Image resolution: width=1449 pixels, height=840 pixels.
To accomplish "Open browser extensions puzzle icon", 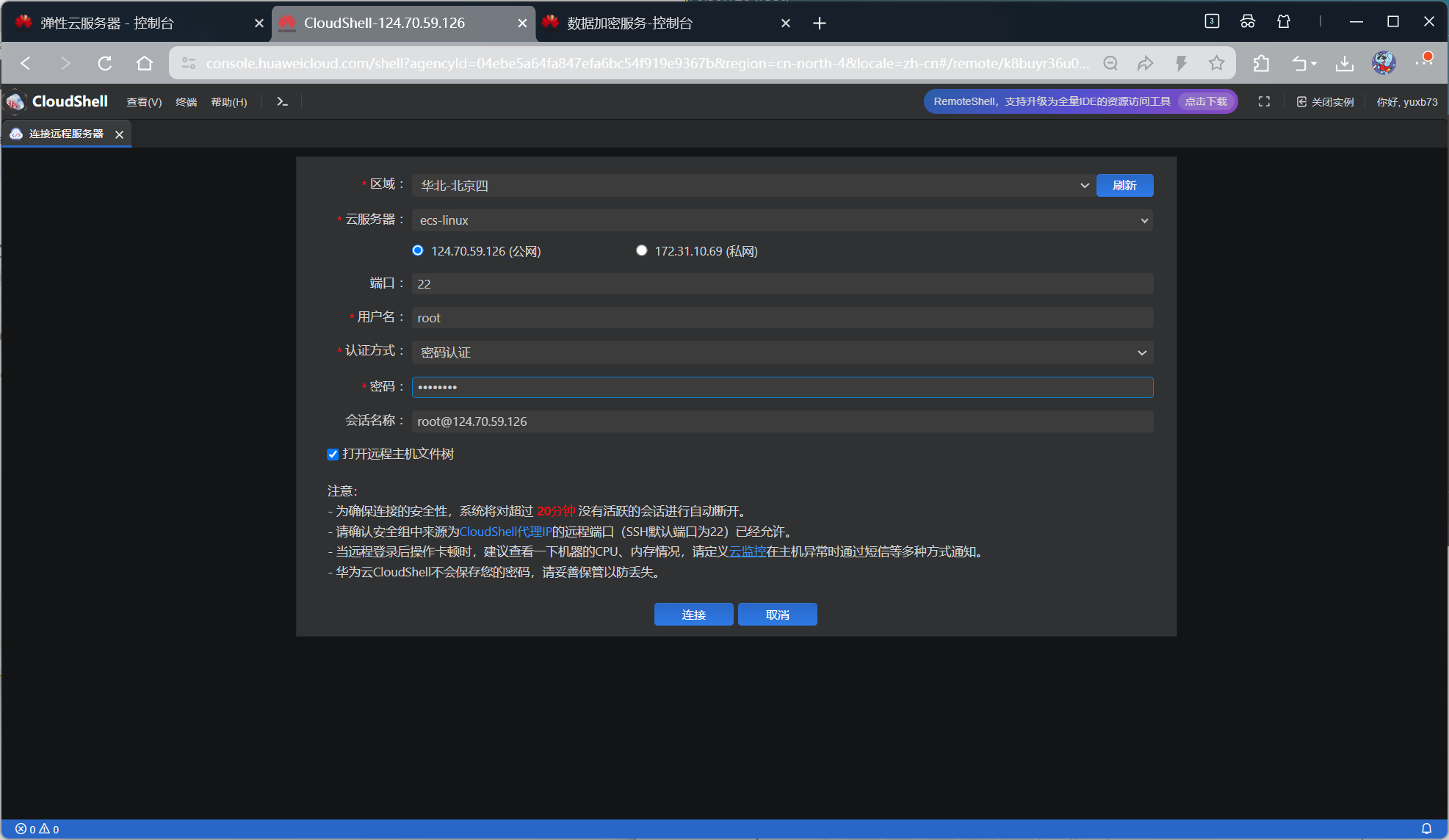I will (x=1261, y=63).
